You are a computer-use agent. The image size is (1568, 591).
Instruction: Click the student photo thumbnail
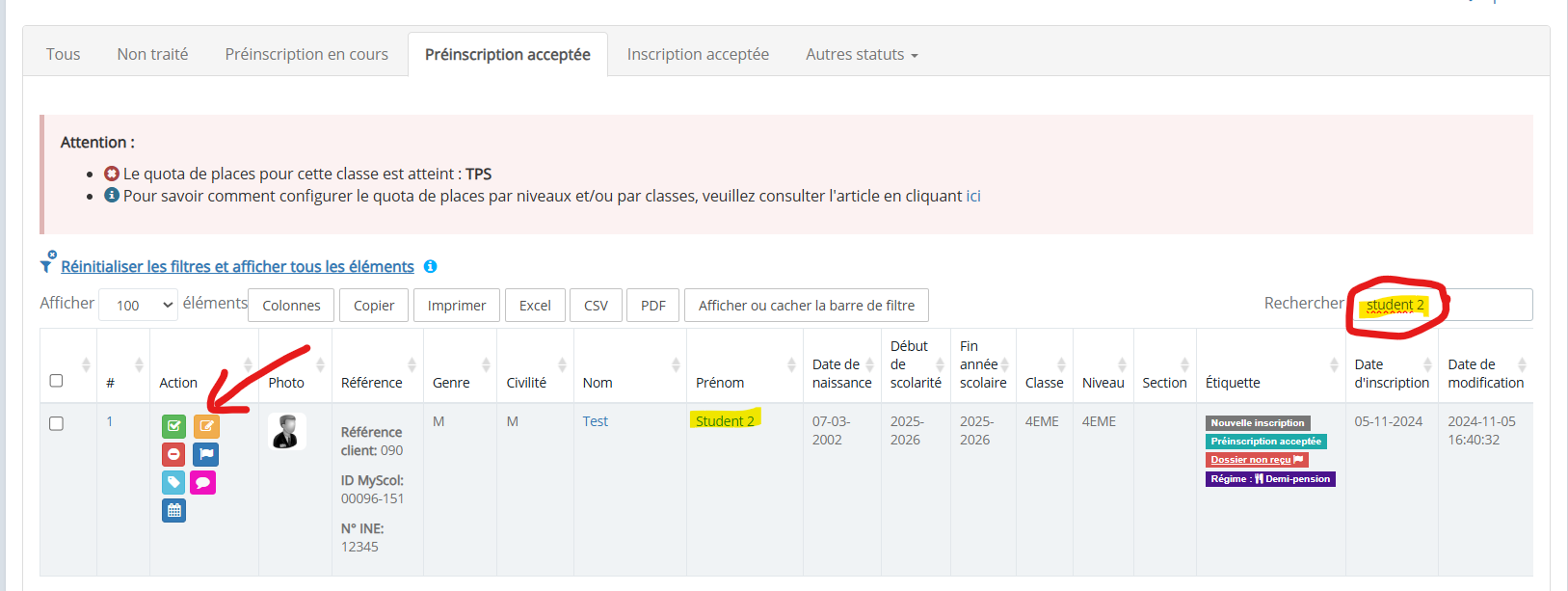[x=286, y=432]
